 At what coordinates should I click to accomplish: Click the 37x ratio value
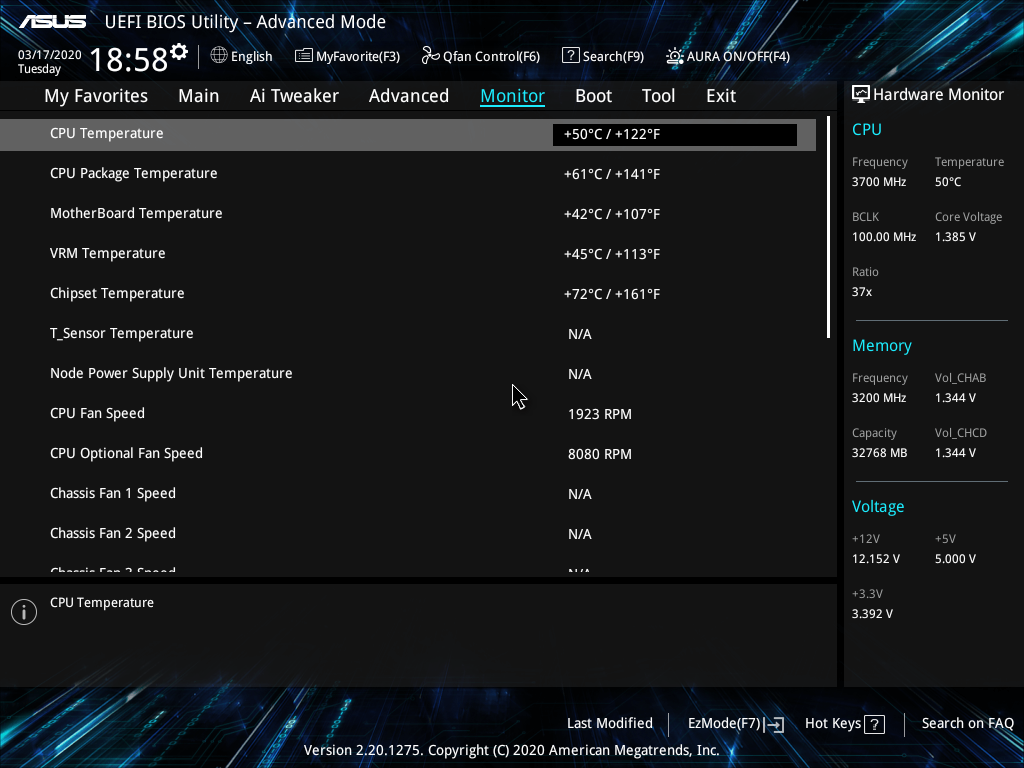[x=862, y=292]
